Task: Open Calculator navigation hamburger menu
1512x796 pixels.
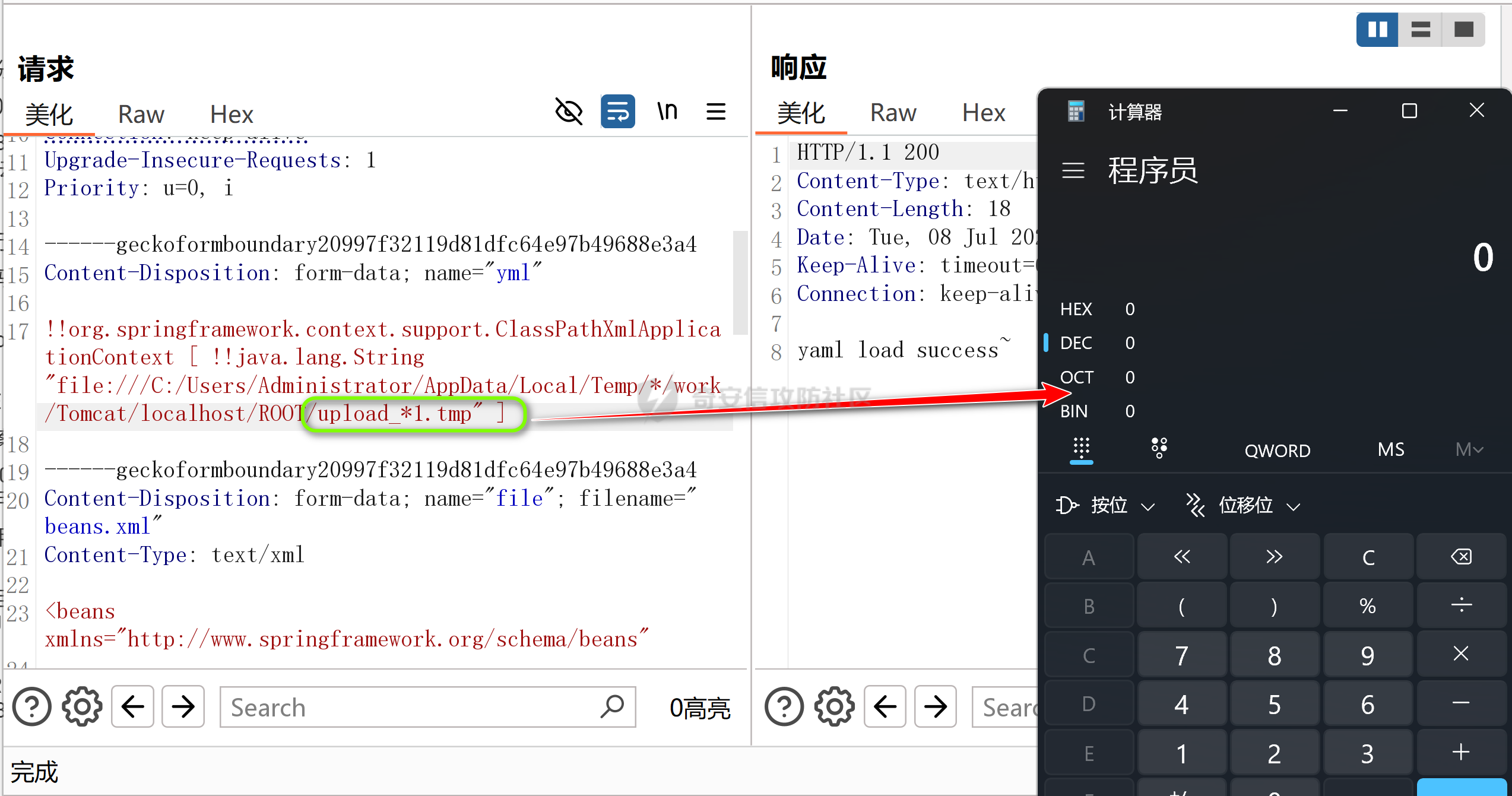Action: tap(1073, 171)
